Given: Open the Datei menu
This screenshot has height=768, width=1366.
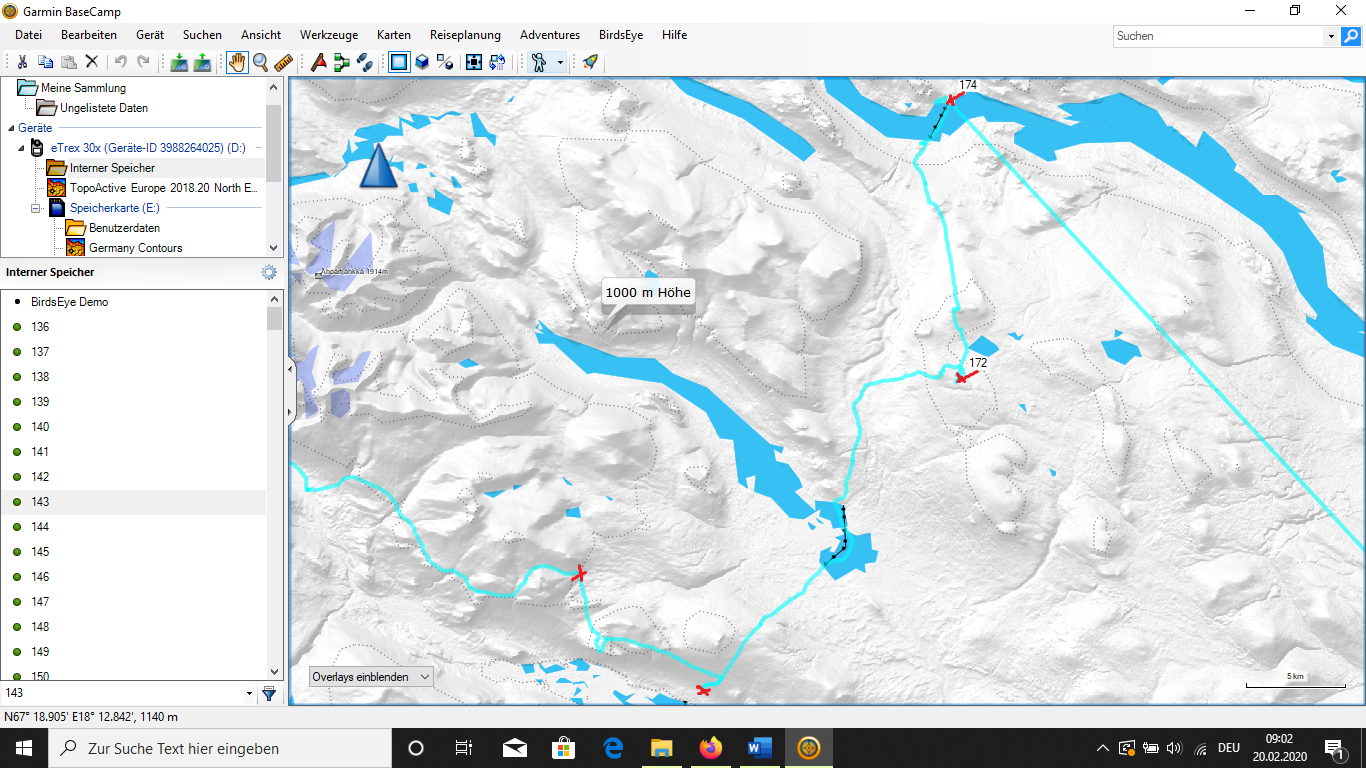Looking at the screenshot, I should [x=28, y=35].
